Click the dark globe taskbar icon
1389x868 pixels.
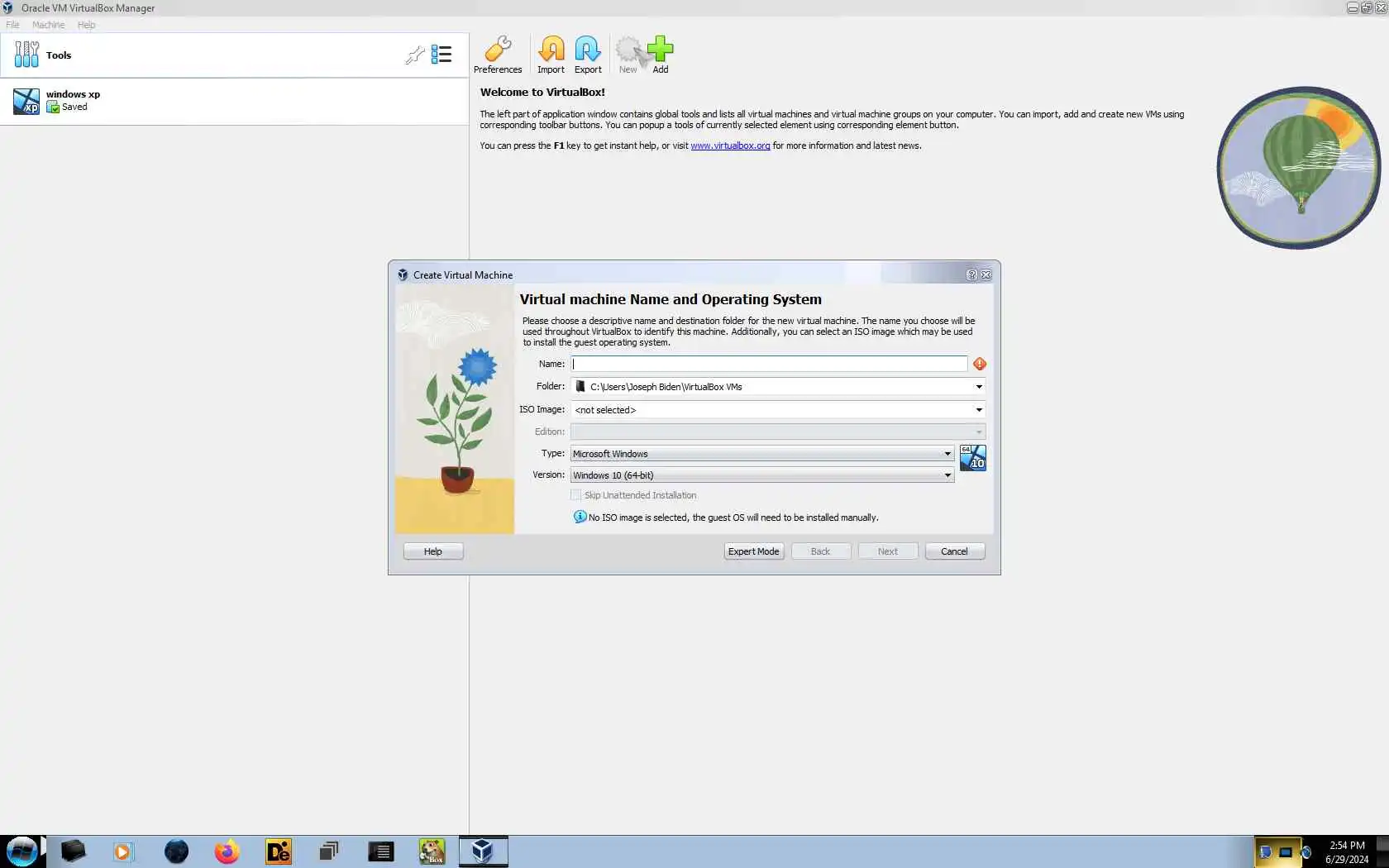(x=176, y=851)
